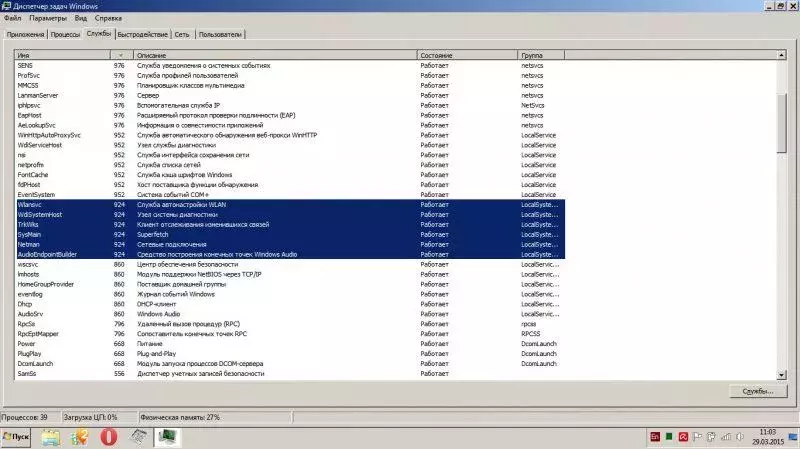Select the fdPHost service row
Viewport: 800px width, 449px height.
coord(290,185)
